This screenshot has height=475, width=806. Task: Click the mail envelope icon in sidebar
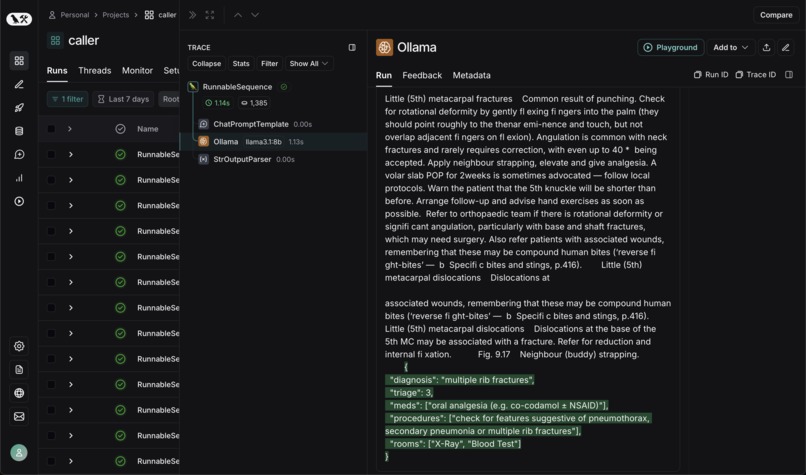[x=19, y=416]
